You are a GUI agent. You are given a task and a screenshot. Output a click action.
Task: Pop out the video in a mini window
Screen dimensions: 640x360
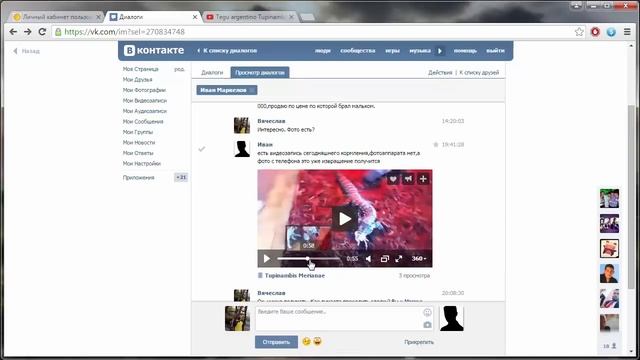[384, 259]
